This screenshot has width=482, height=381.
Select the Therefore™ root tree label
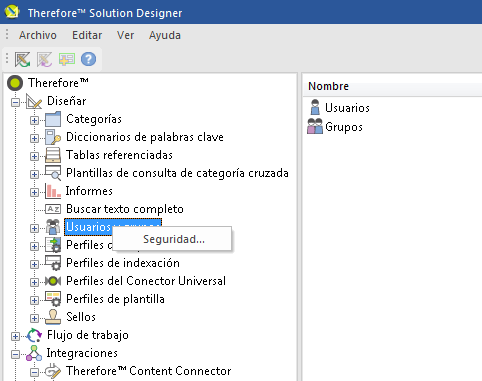point(58,83)
